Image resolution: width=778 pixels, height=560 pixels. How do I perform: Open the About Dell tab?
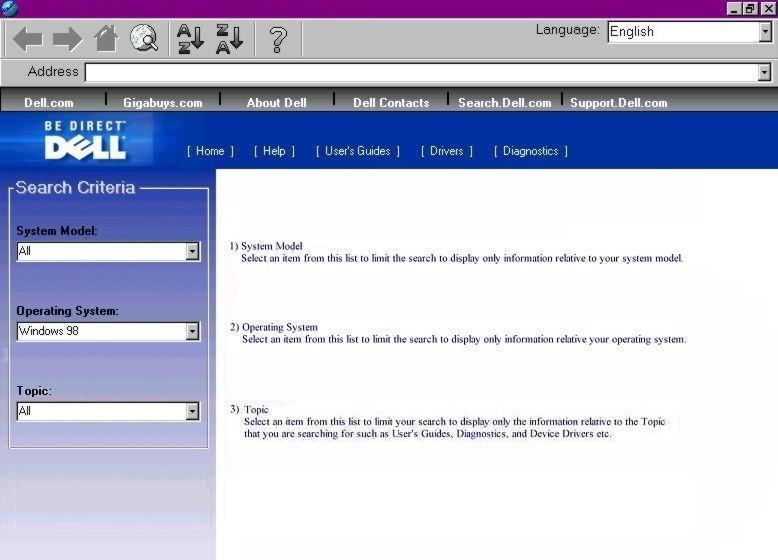pos(276,102)
